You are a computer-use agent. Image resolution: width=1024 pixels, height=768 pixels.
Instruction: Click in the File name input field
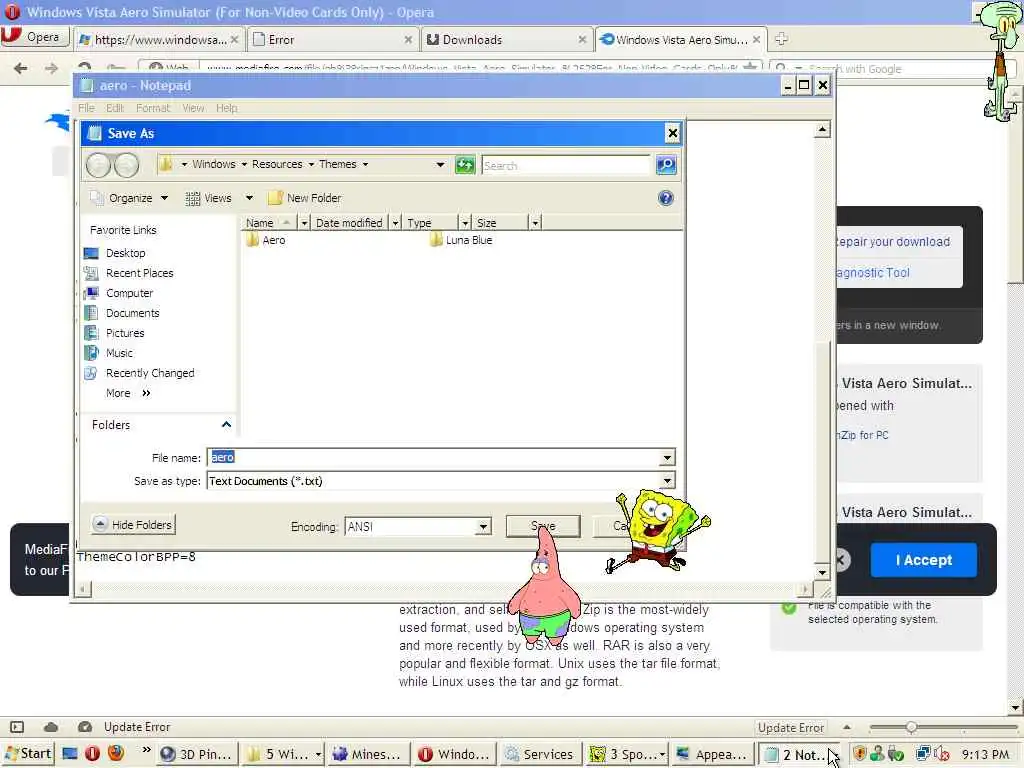pos(434,457)
